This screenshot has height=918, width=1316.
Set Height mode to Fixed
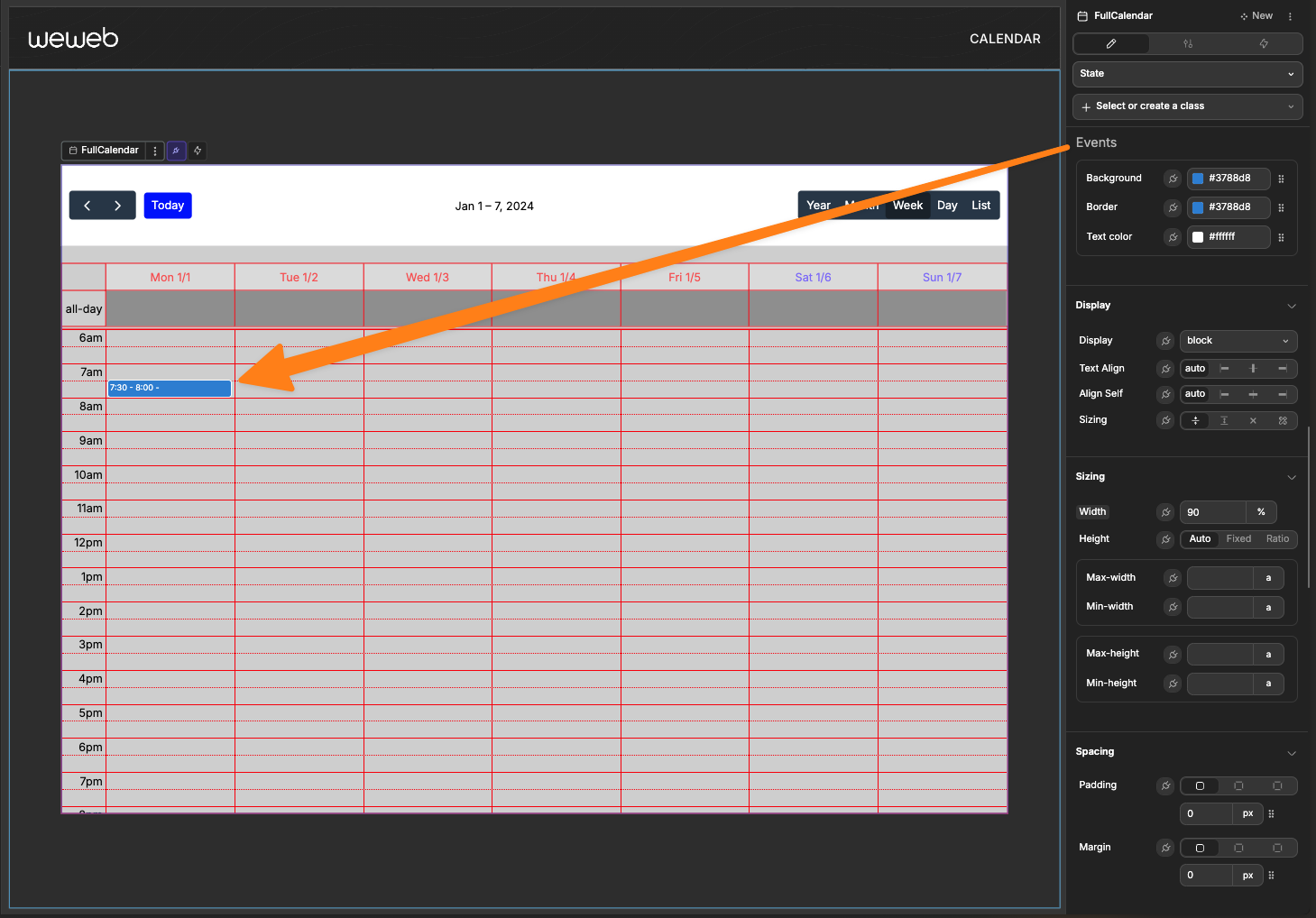click(x=1238, y=539)
